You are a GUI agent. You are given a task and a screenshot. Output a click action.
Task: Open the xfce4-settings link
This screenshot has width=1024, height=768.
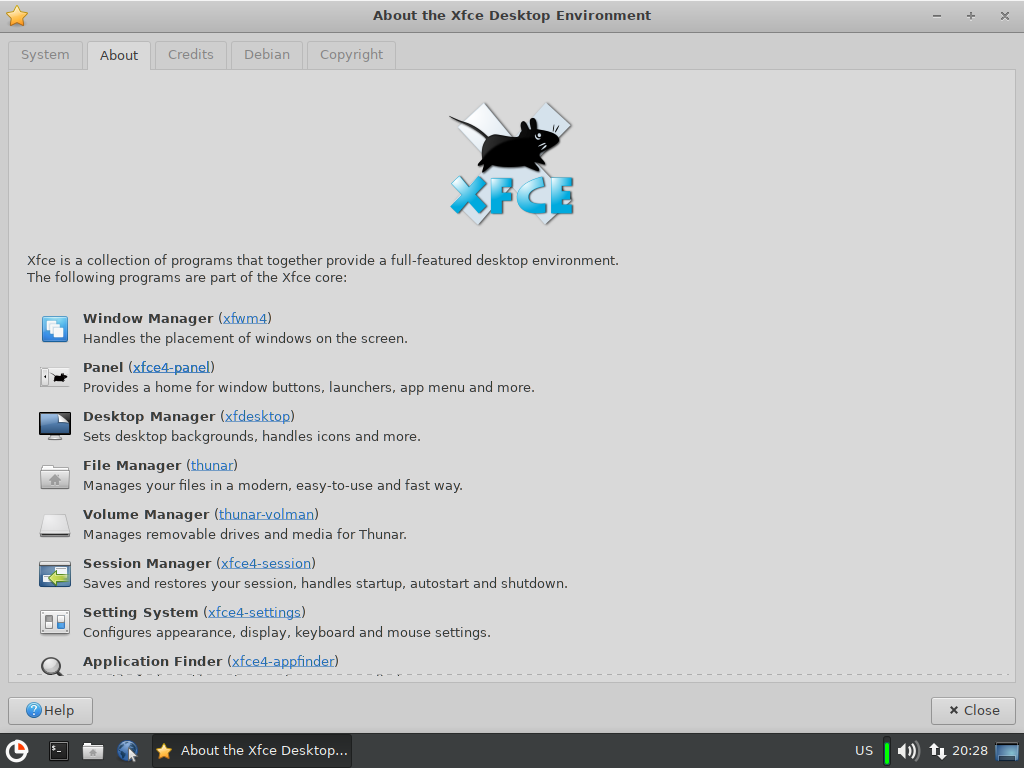[x=255, y=613]
